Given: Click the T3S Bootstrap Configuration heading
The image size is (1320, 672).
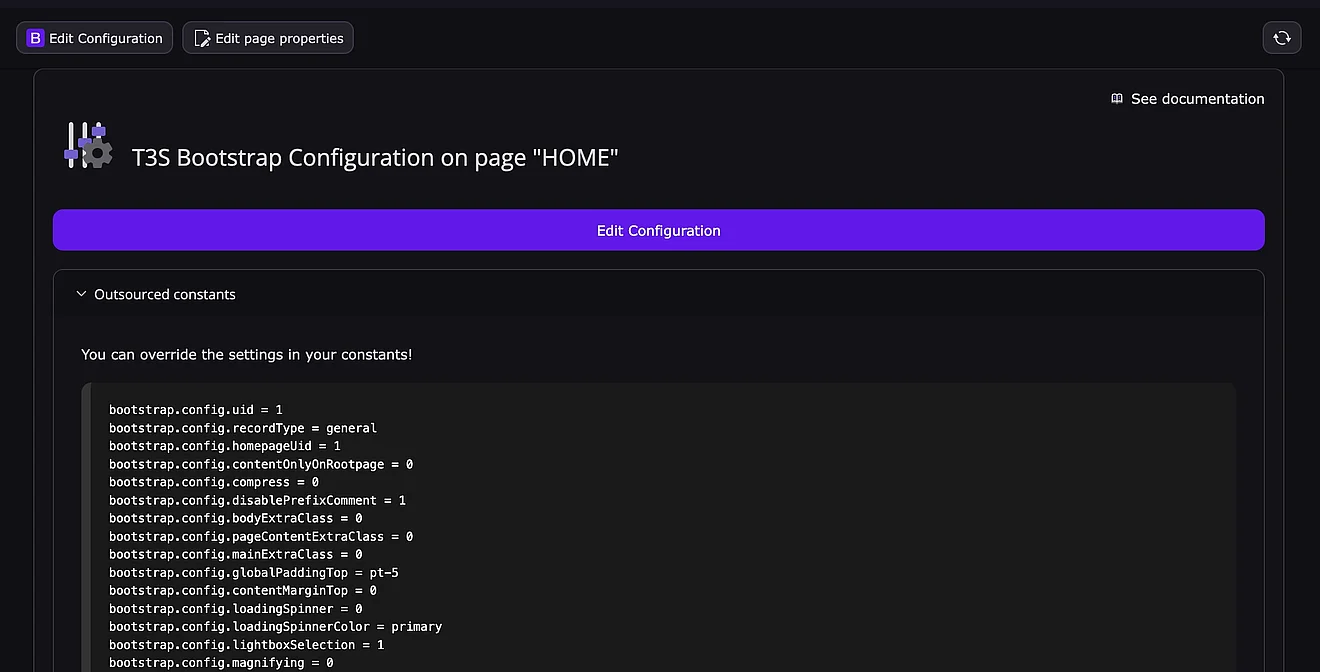Looking at the screenshot, I should [x=375, y=158].
